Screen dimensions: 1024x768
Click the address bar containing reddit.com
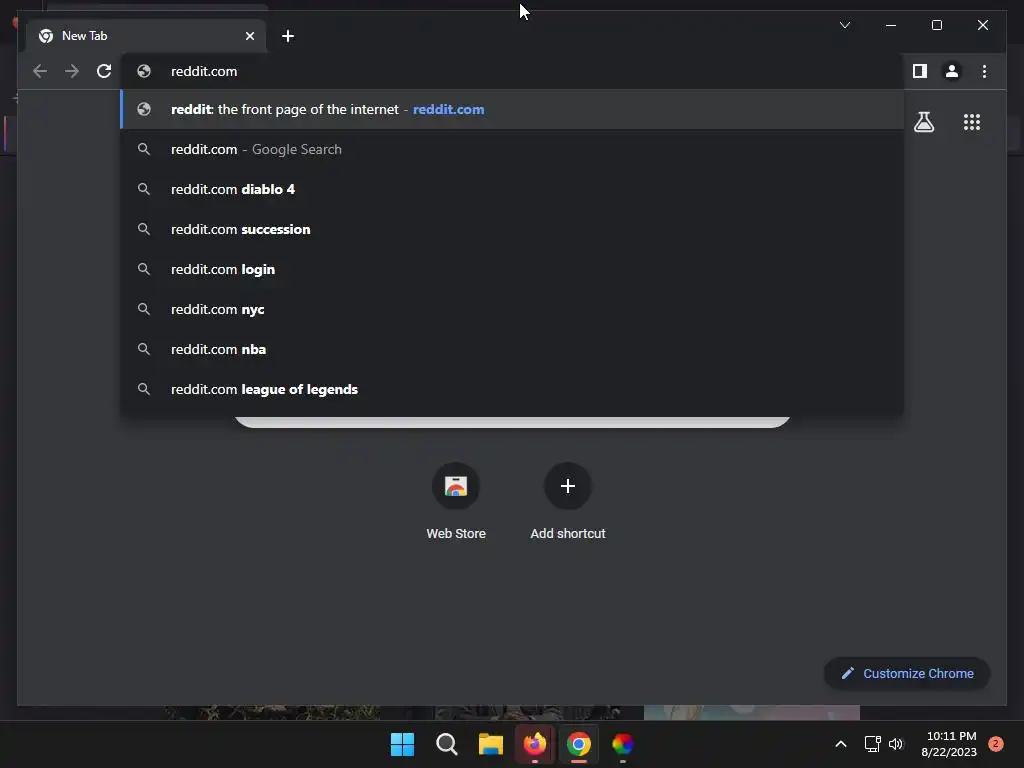point(512,71)
